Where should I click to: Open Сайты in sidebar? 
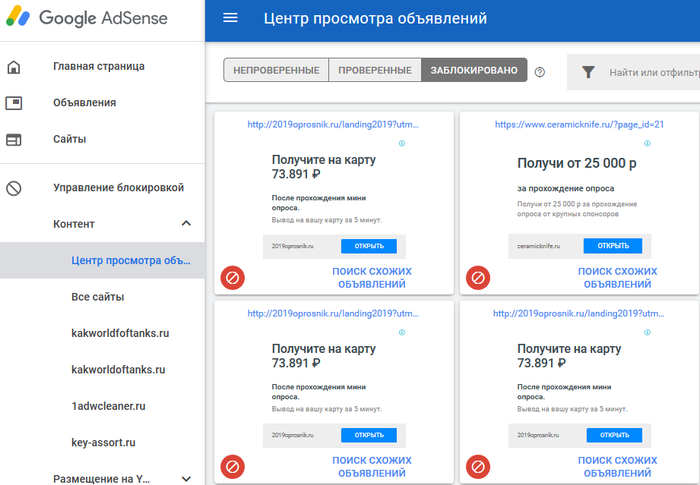click(x=69, y=139)
